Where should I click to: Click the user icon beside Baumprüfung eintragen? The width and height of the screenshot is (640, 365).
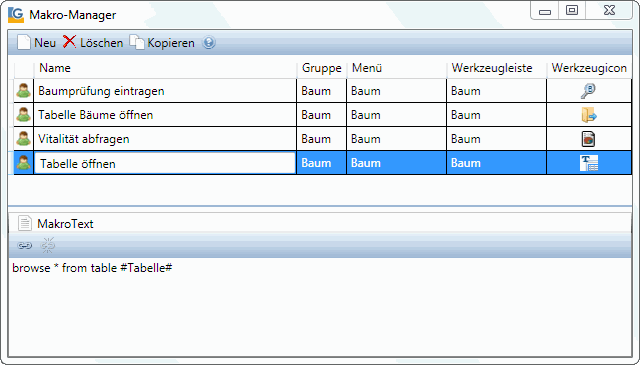click(x=24, y=91)
